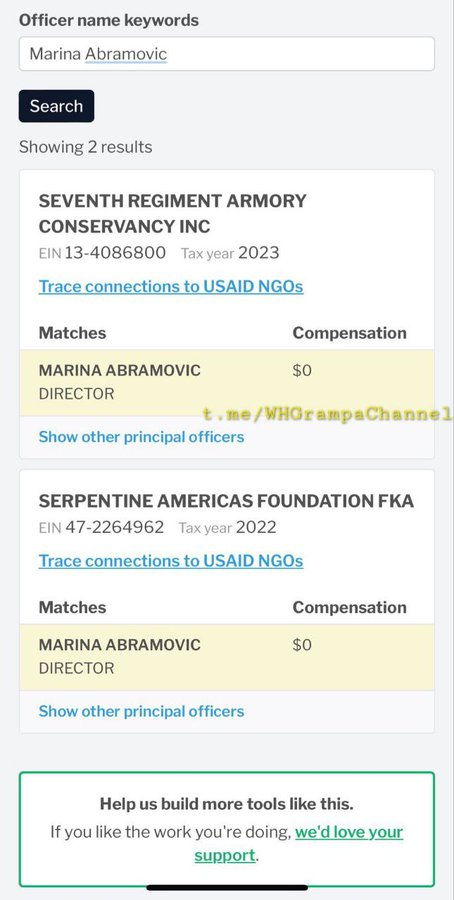Select the Tax year 2023 value
The image size is (454, 900).
pyautogui.click(x=259, y=253)
